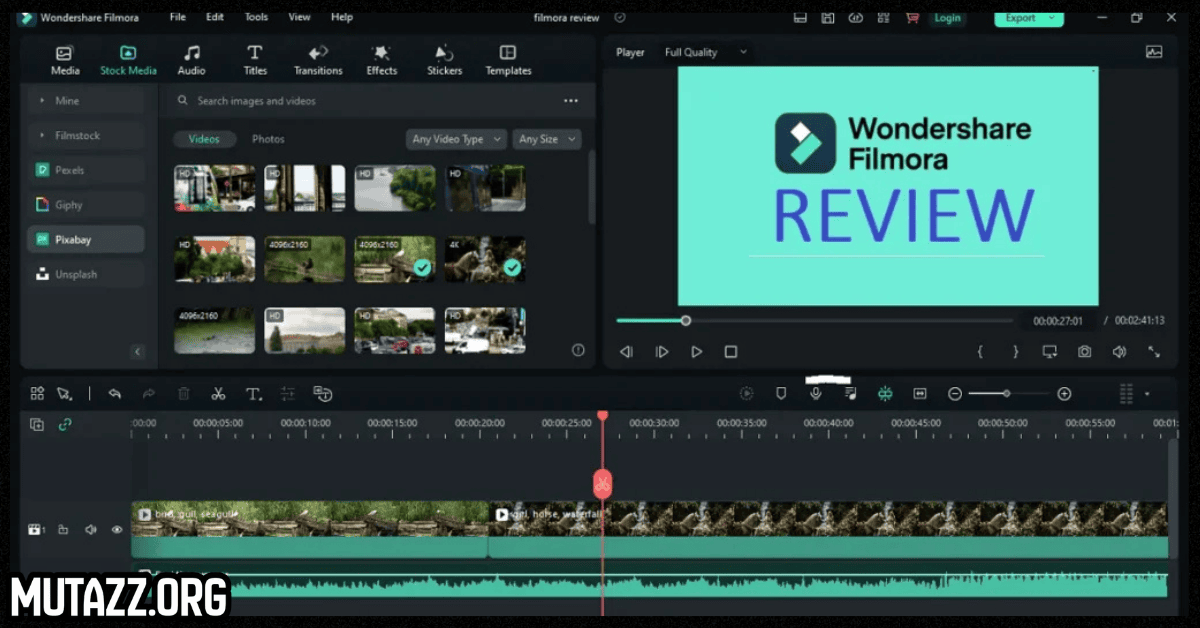Open the Full Quality player dropdown
The width and height of the screenshot is (1200, 628).
(x=705, y=52)
